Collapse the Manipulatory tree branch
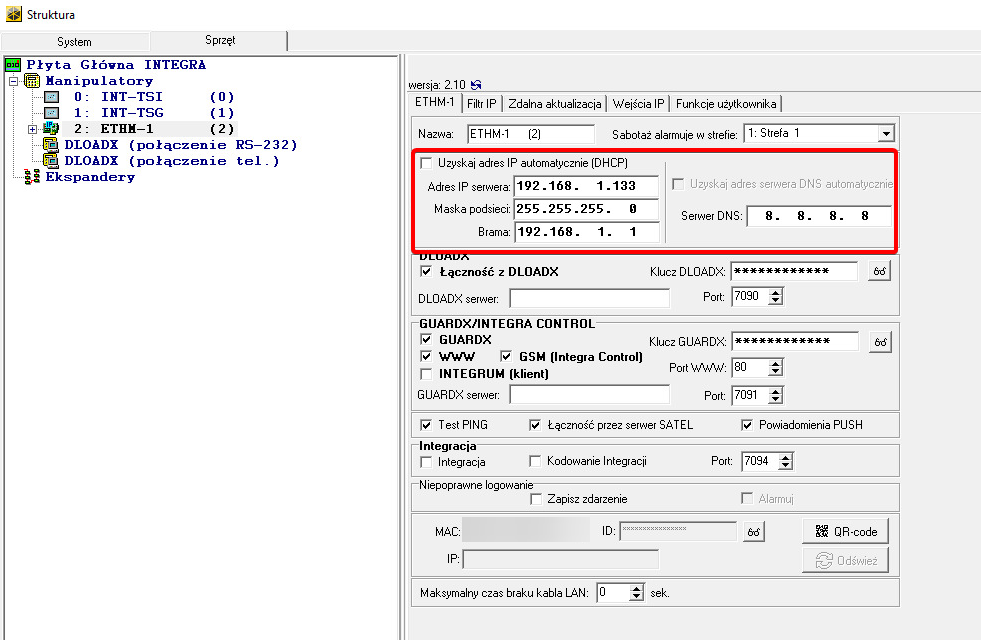Image resolution: width=981 pixels, height=640 pixels. point(13,81)
